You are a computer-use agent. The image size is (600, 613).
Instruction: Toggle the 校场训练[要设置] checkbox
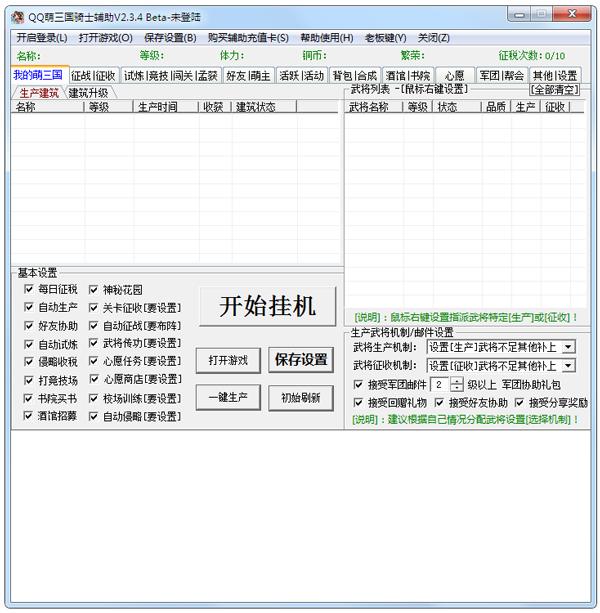(93, 398)
